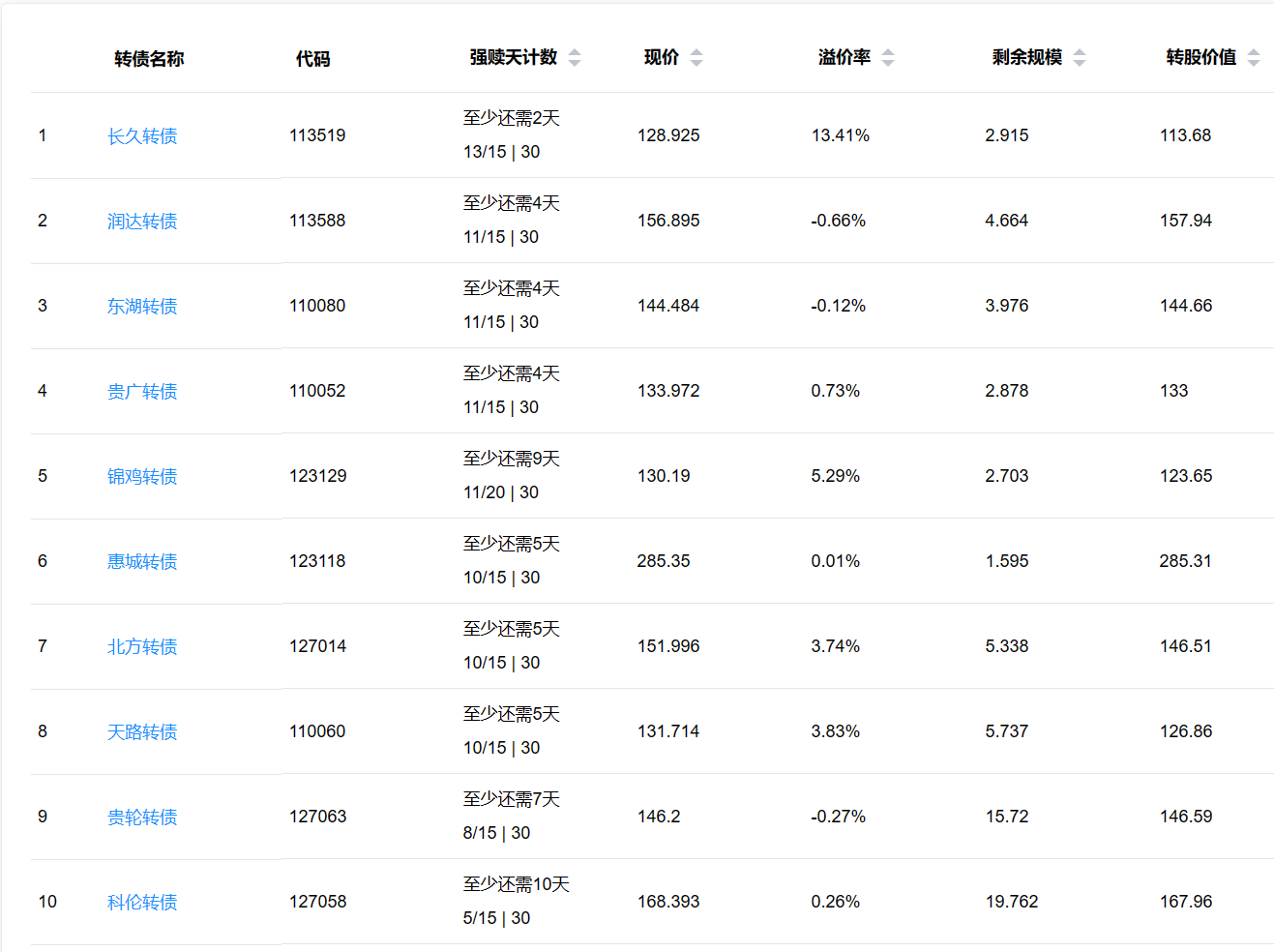The height and width of the screenshot is (952, 1274).
Task: Sort by 转股价值 using arrow icon
Action: (x=1254, y=58)
